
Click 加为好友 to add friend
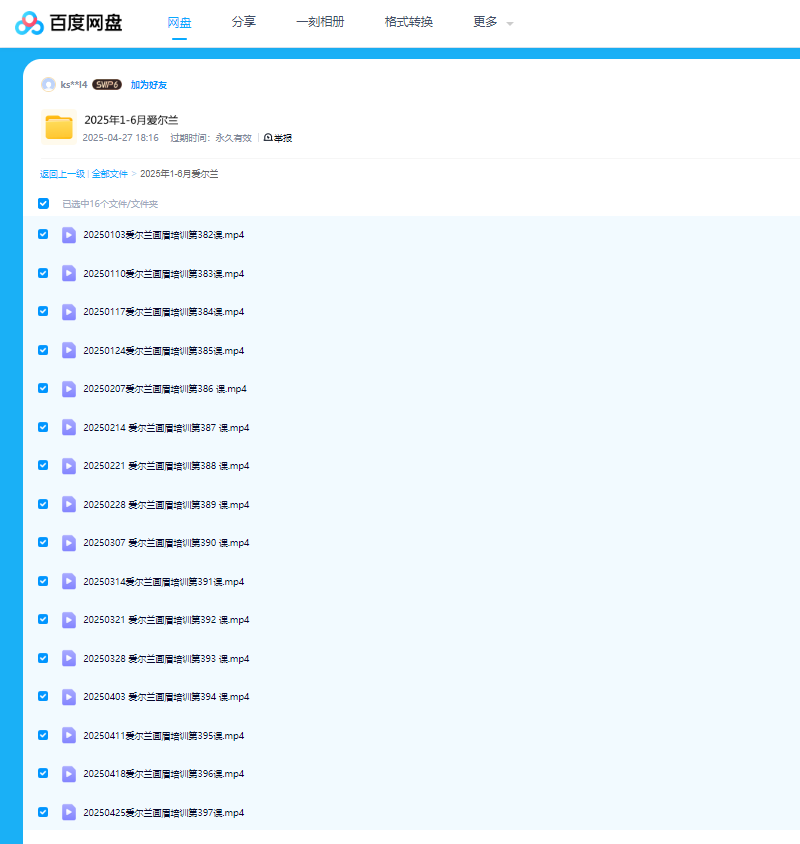pos(149,85)
